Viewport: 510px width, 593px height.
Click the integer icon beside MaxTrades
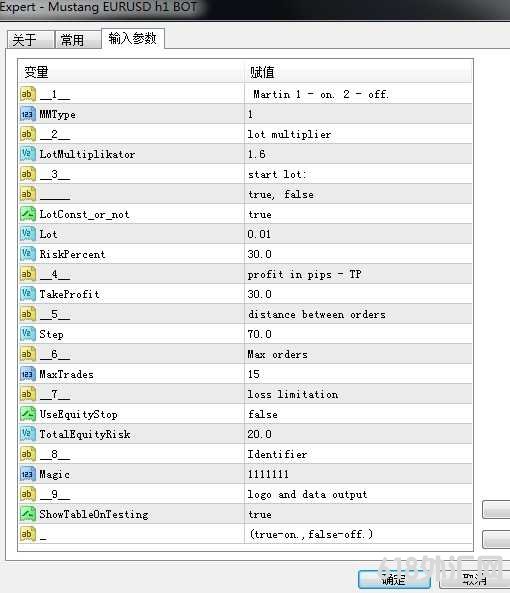point(28,374)
